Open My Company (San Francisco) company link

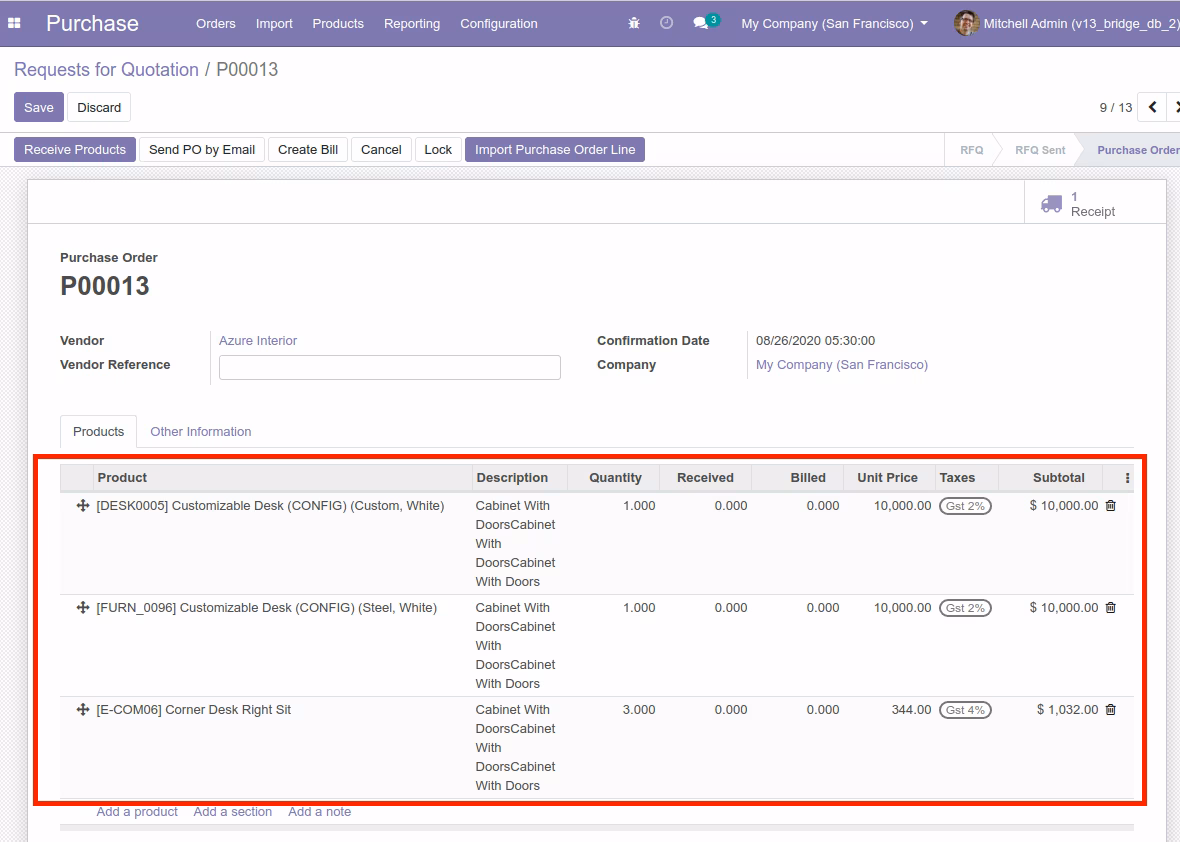pos(841,365)
